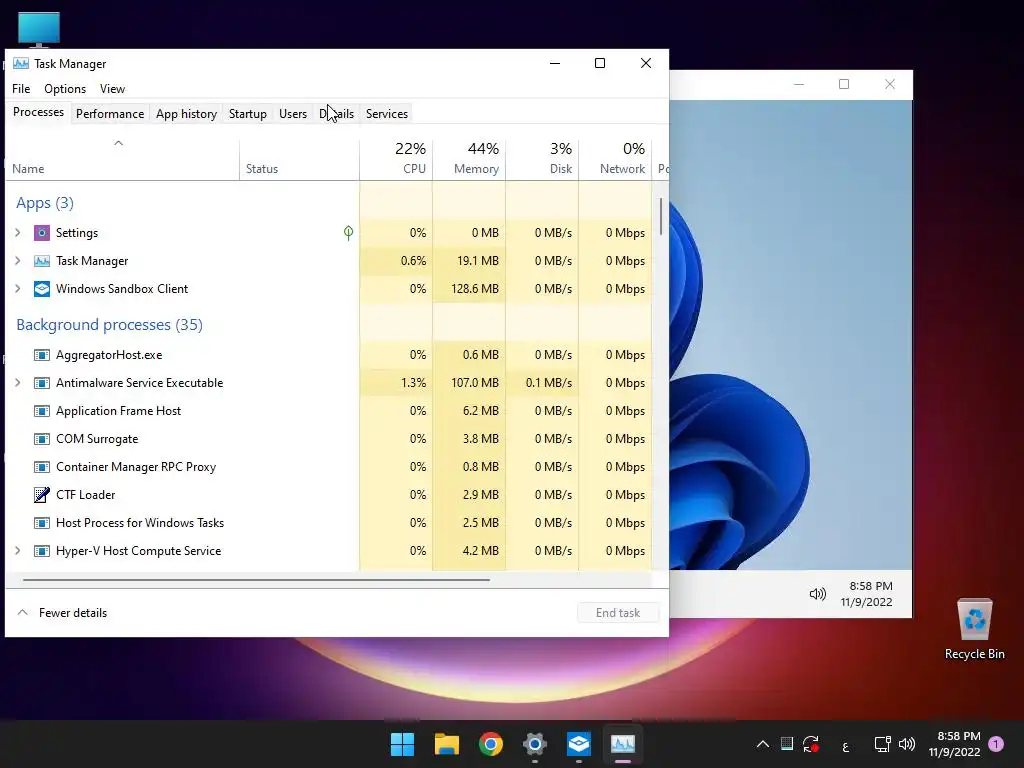Click the Antimalware Service Executable icon
Screen dimensions: 1024x768
[42, 383]
